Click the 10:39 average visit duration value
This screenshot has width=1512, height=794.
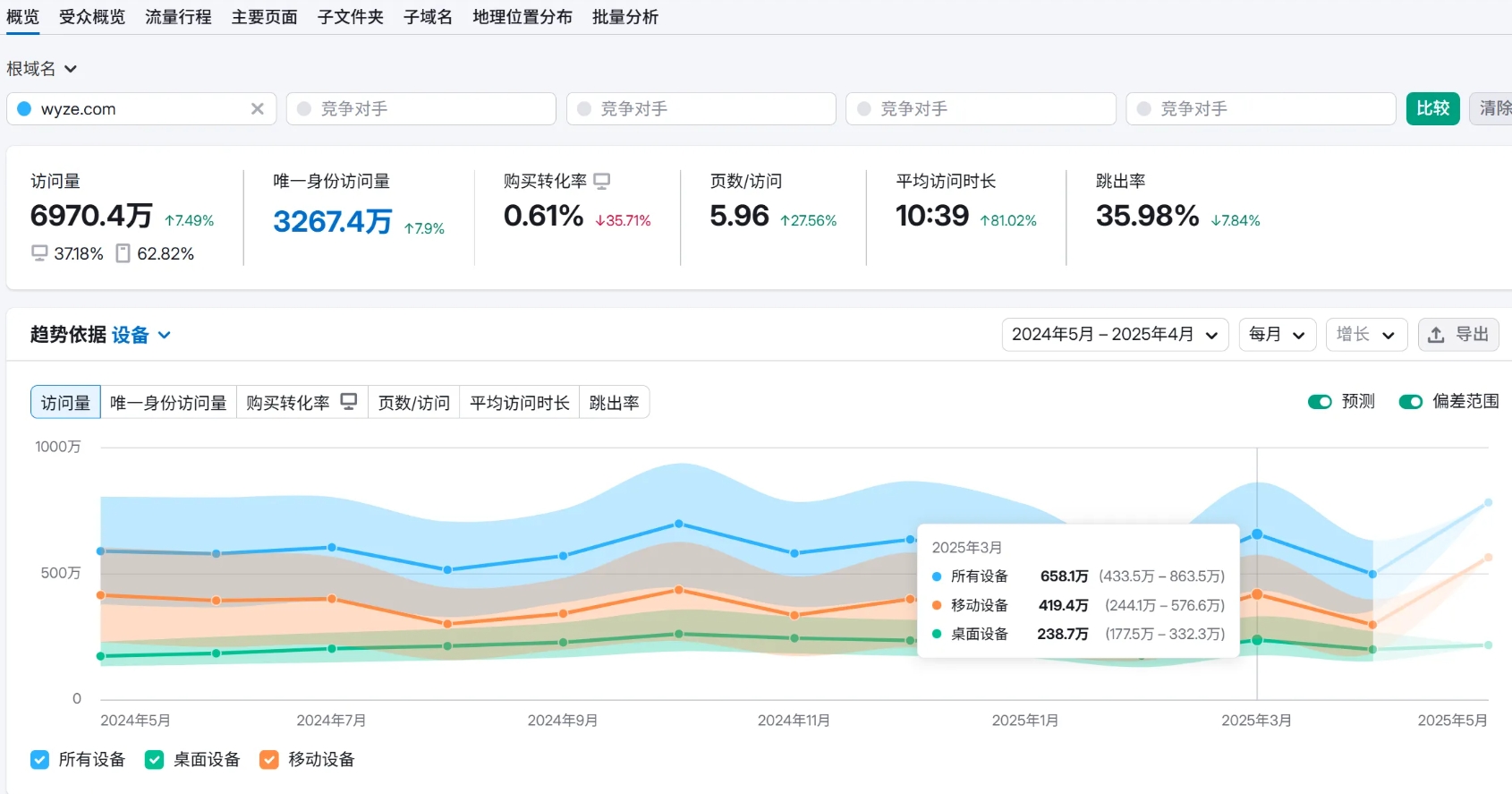pos(932,216)
